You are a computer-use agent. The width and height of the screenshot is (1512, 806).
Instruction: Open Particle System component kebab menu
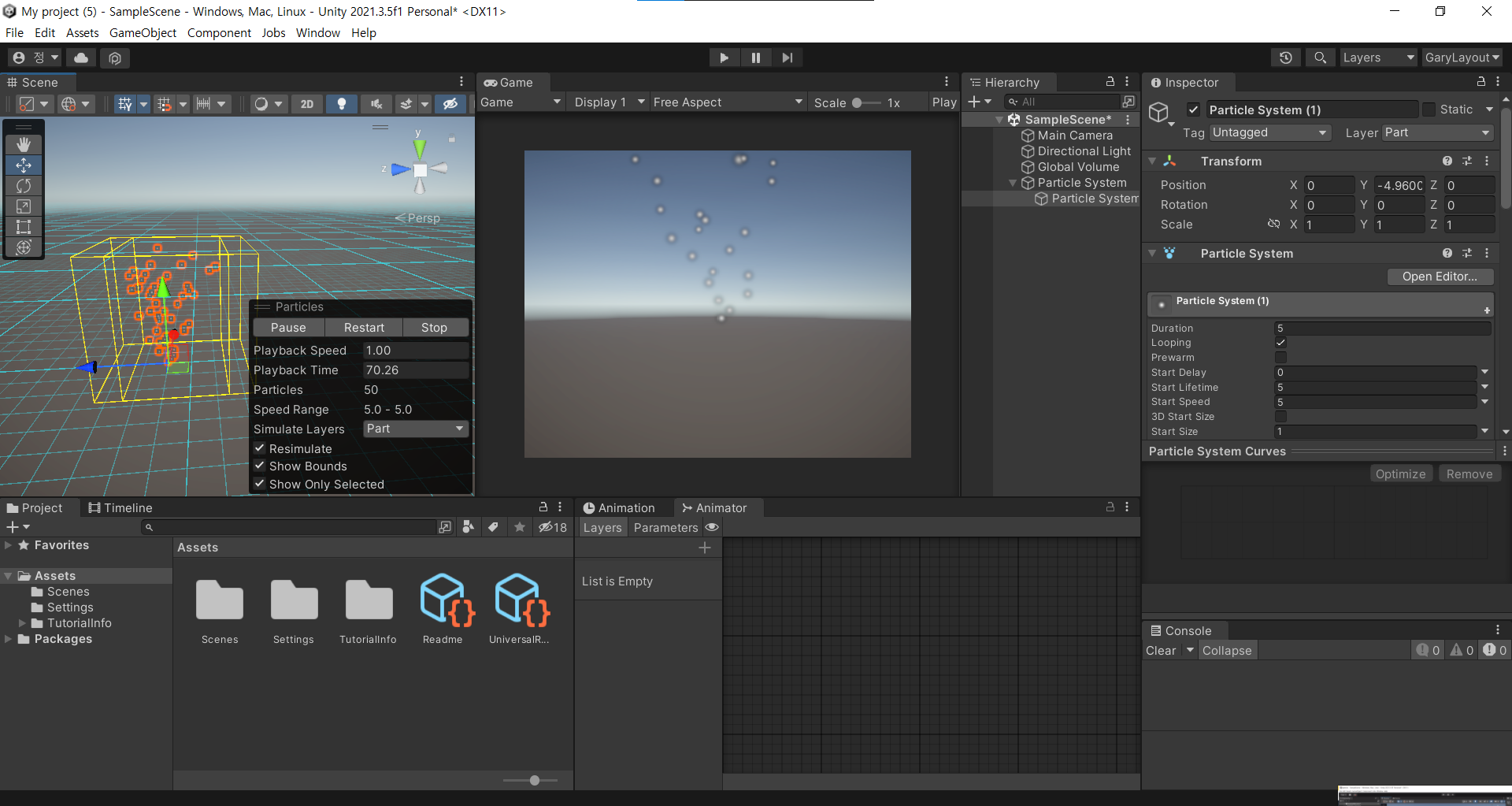click(1487, 253)
